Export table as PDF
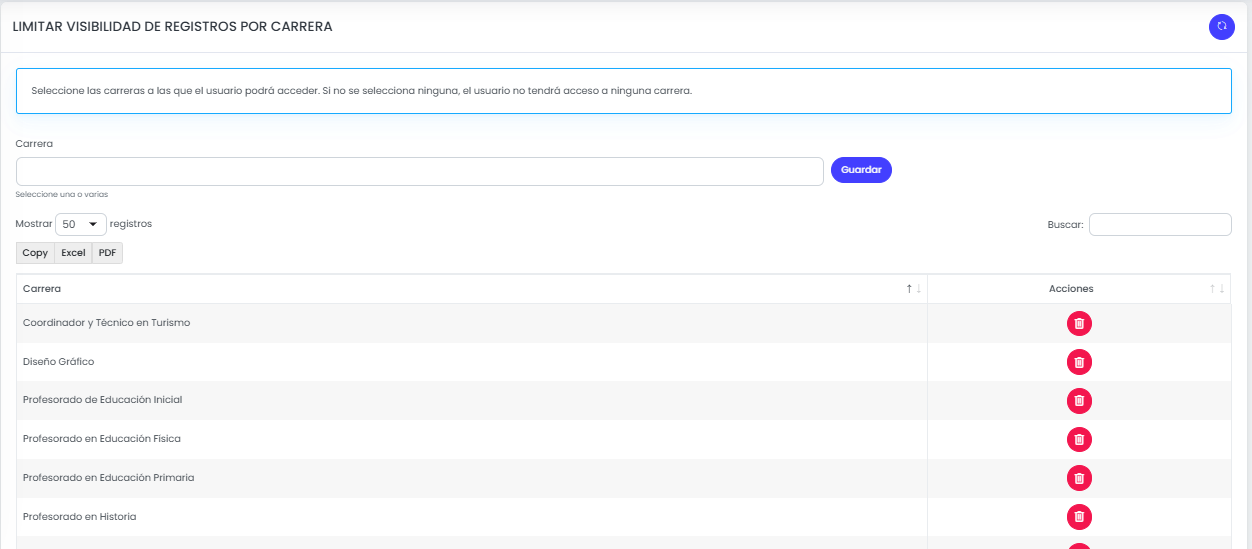This screenshot has width=1252, height=549. (x=107, y=253)
